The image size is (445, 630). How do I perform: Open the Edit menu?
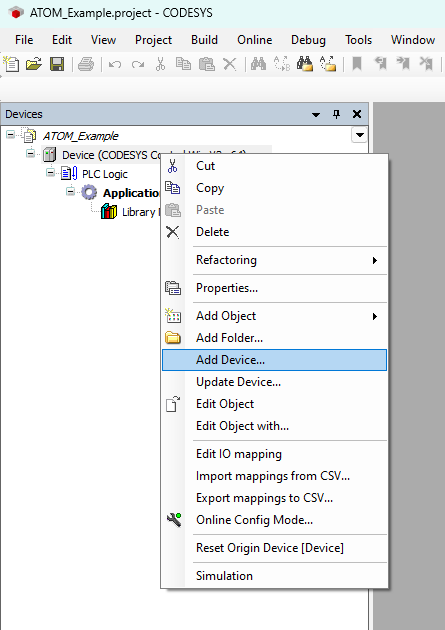point(62,40)
